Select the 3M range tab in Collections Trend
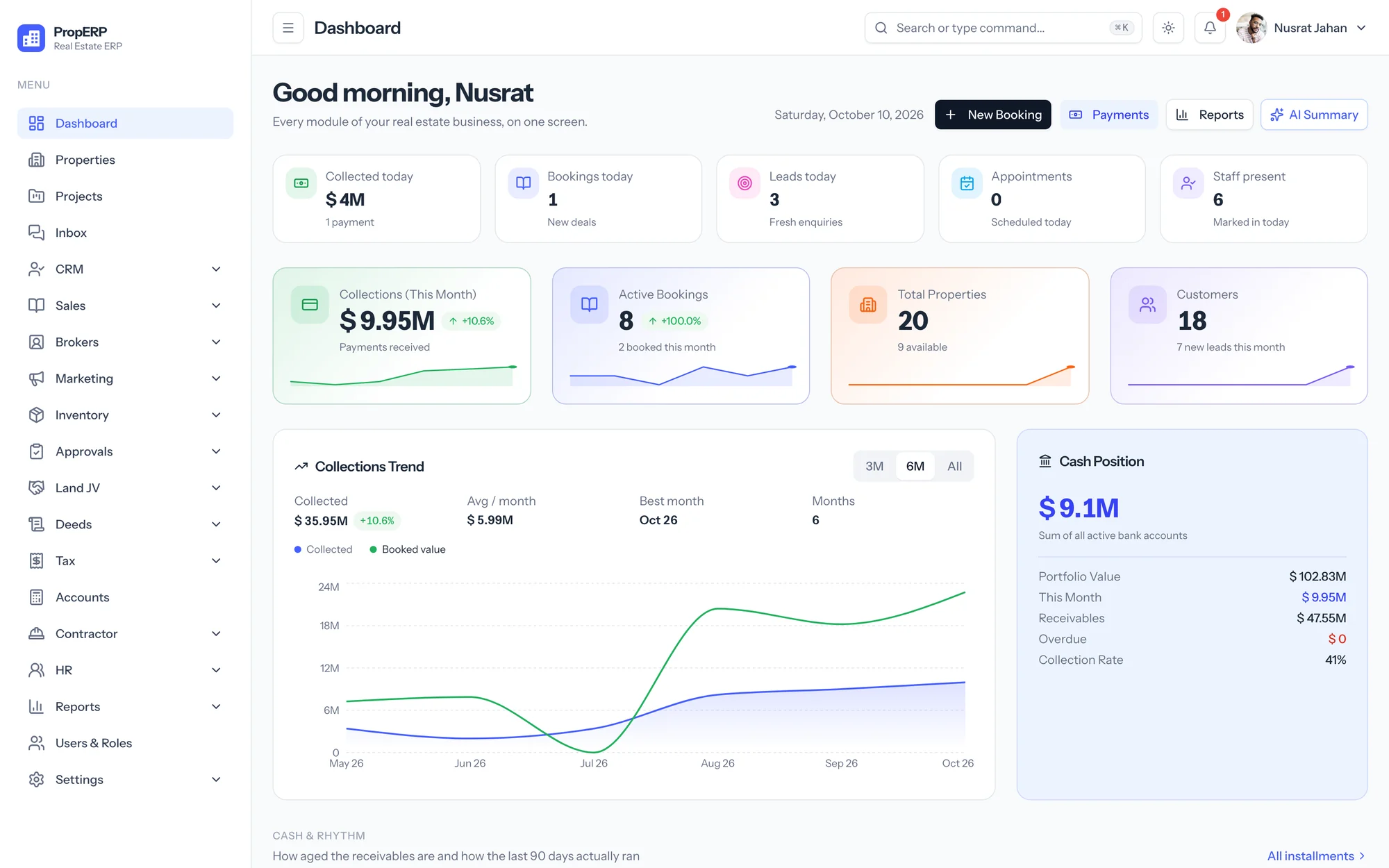This screenshot has height=868, width=1389. [x=874, y=466]
